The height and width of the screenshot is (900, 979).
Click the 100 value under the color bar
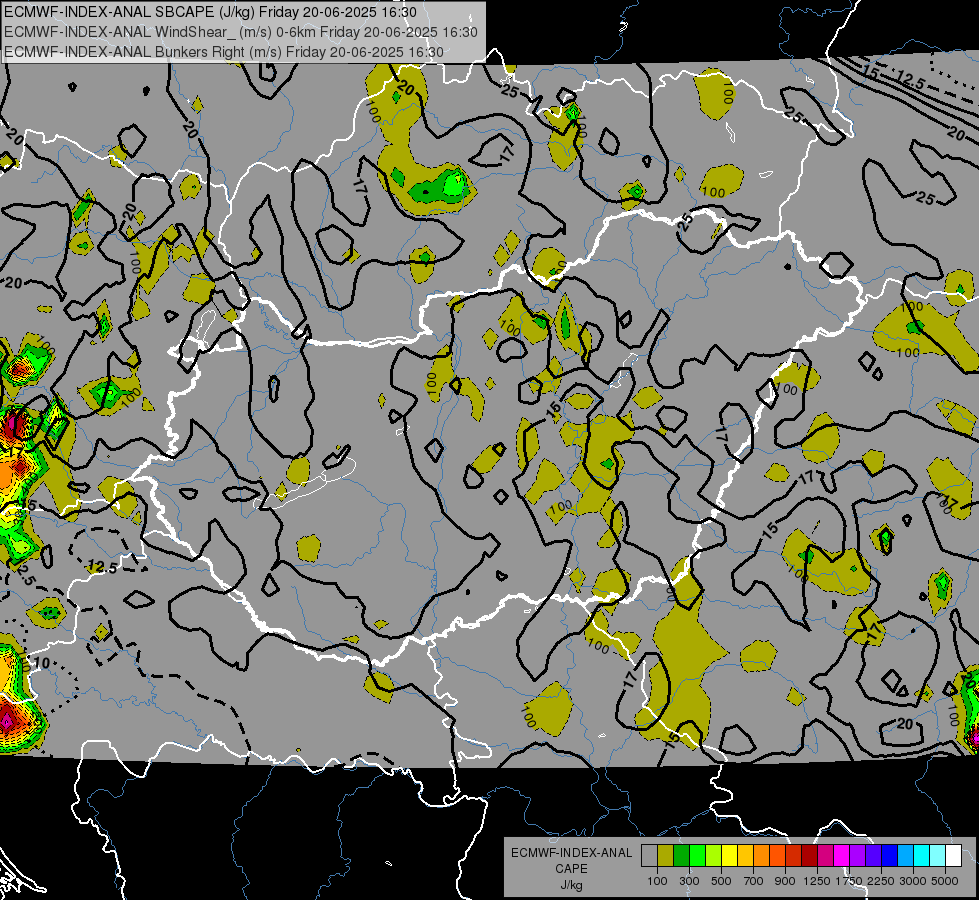657,881
